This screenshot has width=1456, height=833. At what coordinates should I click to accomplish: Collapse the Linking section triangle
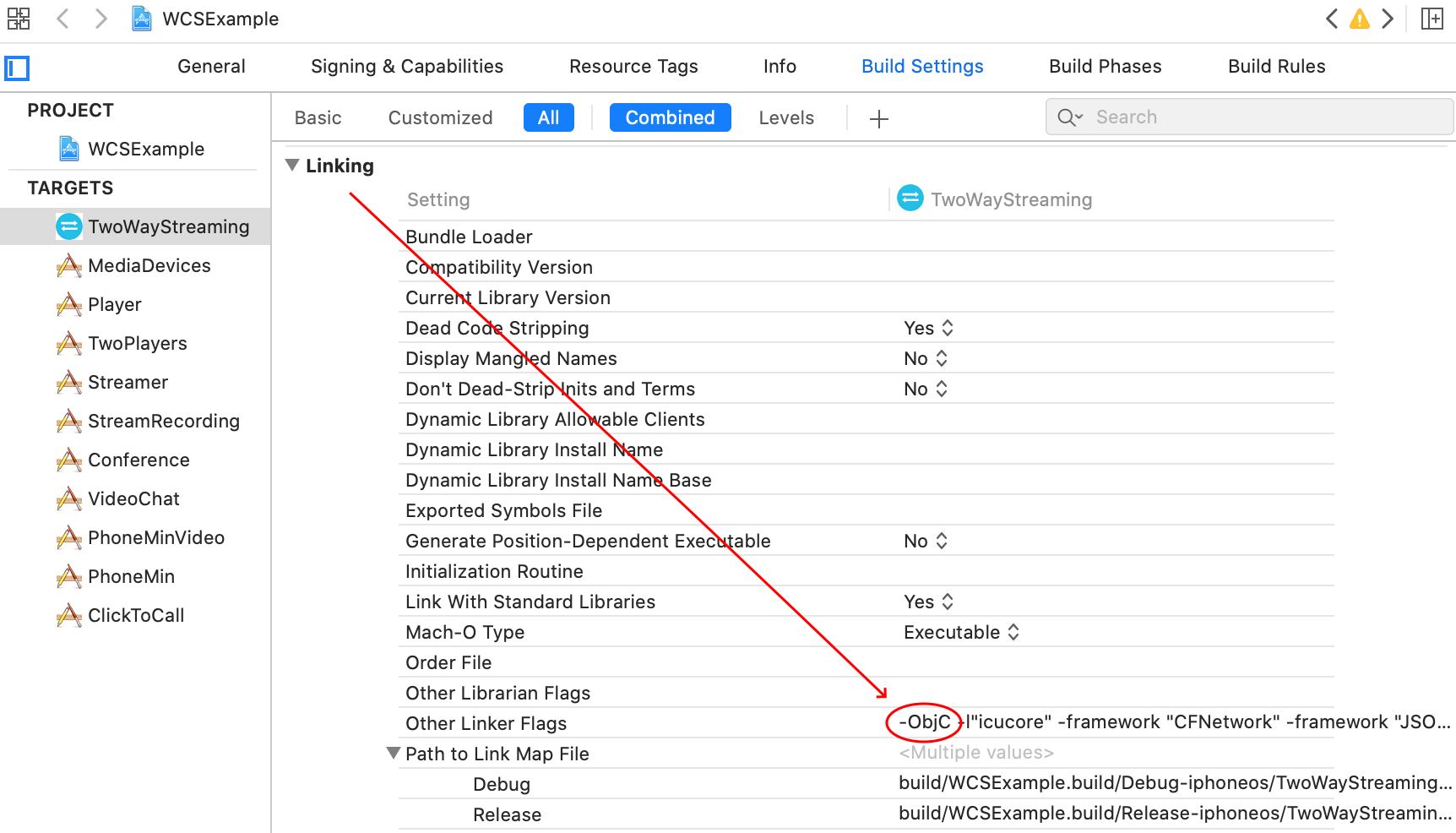point(292,166)
